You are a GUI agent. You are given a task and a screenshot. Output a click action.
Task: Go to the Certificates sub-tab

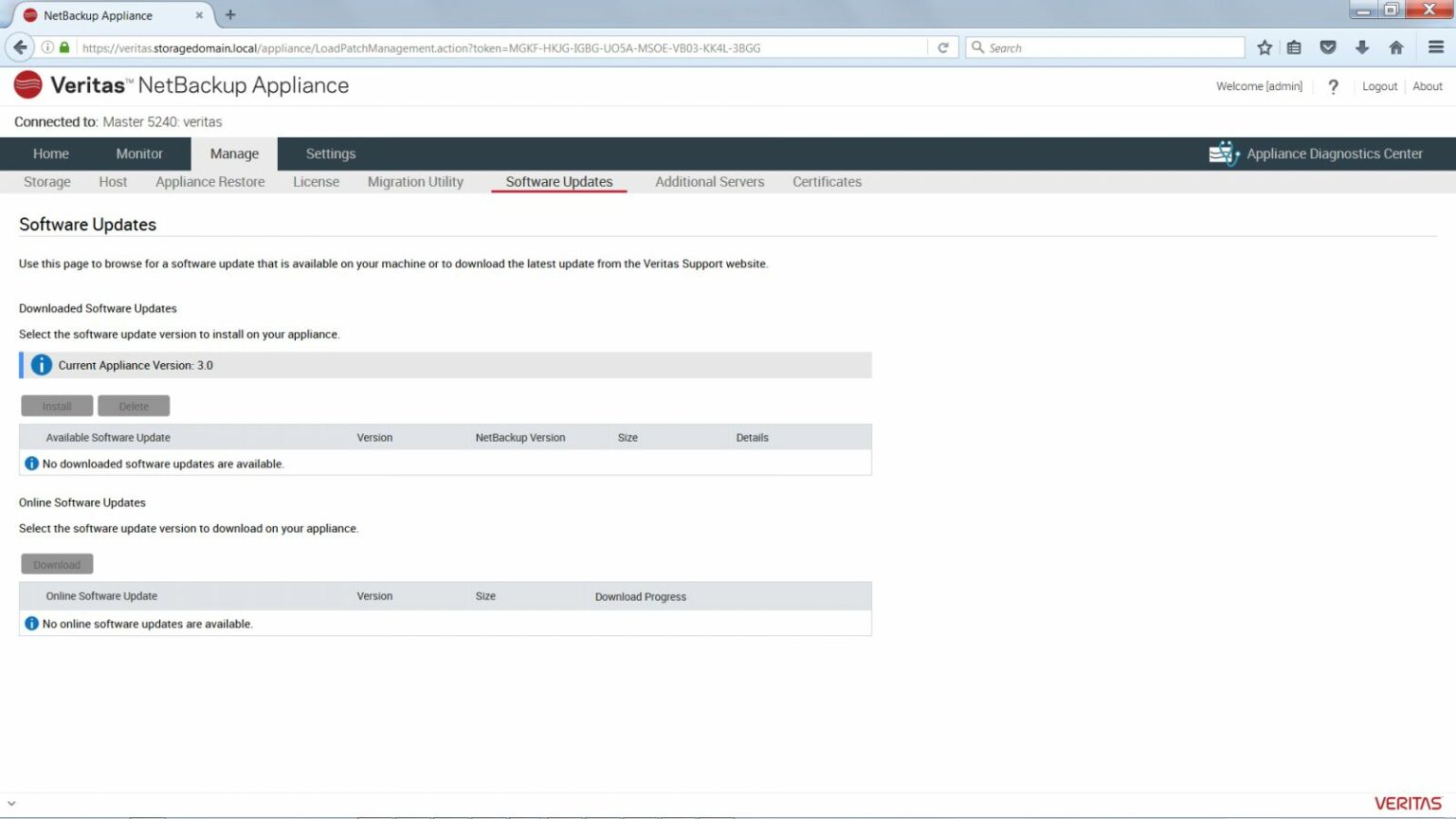(x=828, y=182)
